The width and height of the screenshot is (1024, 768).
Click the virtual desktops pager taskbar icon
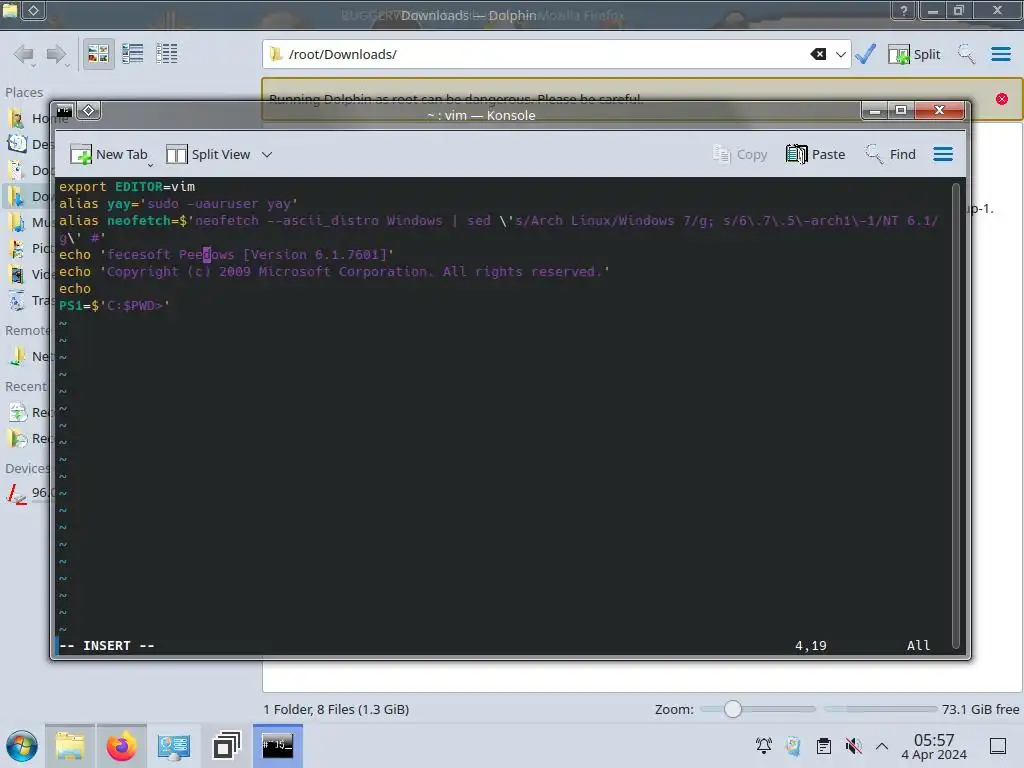click(226, 746)
